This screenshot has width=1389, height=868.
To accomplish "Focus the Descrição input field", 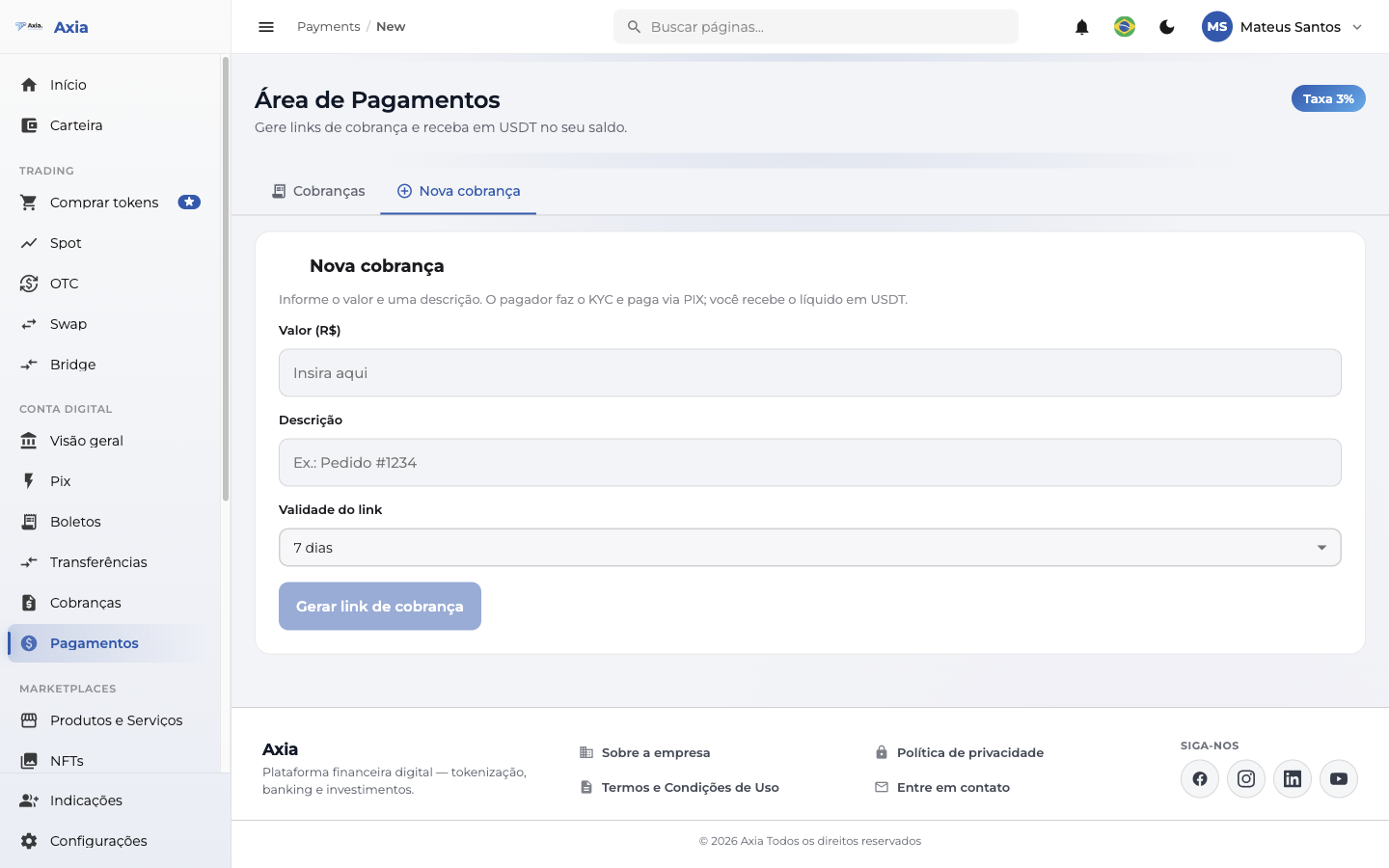I will coord(810,463).
